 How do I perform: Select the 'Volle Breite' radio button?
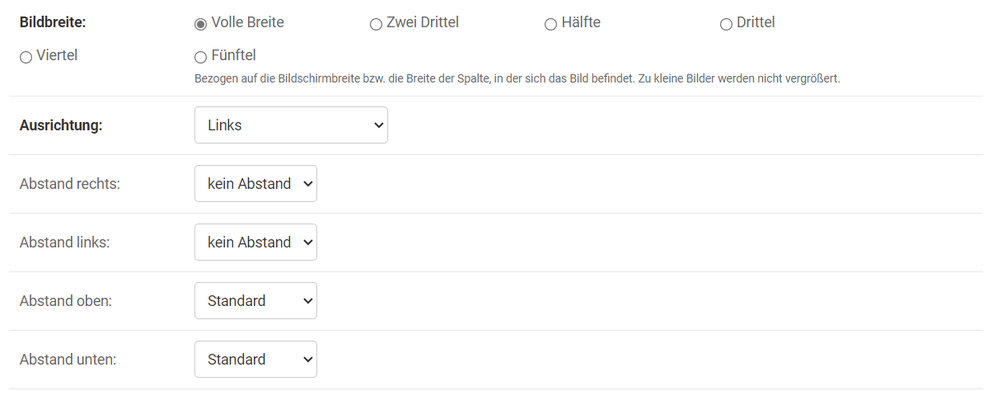(x=201, y=23)
